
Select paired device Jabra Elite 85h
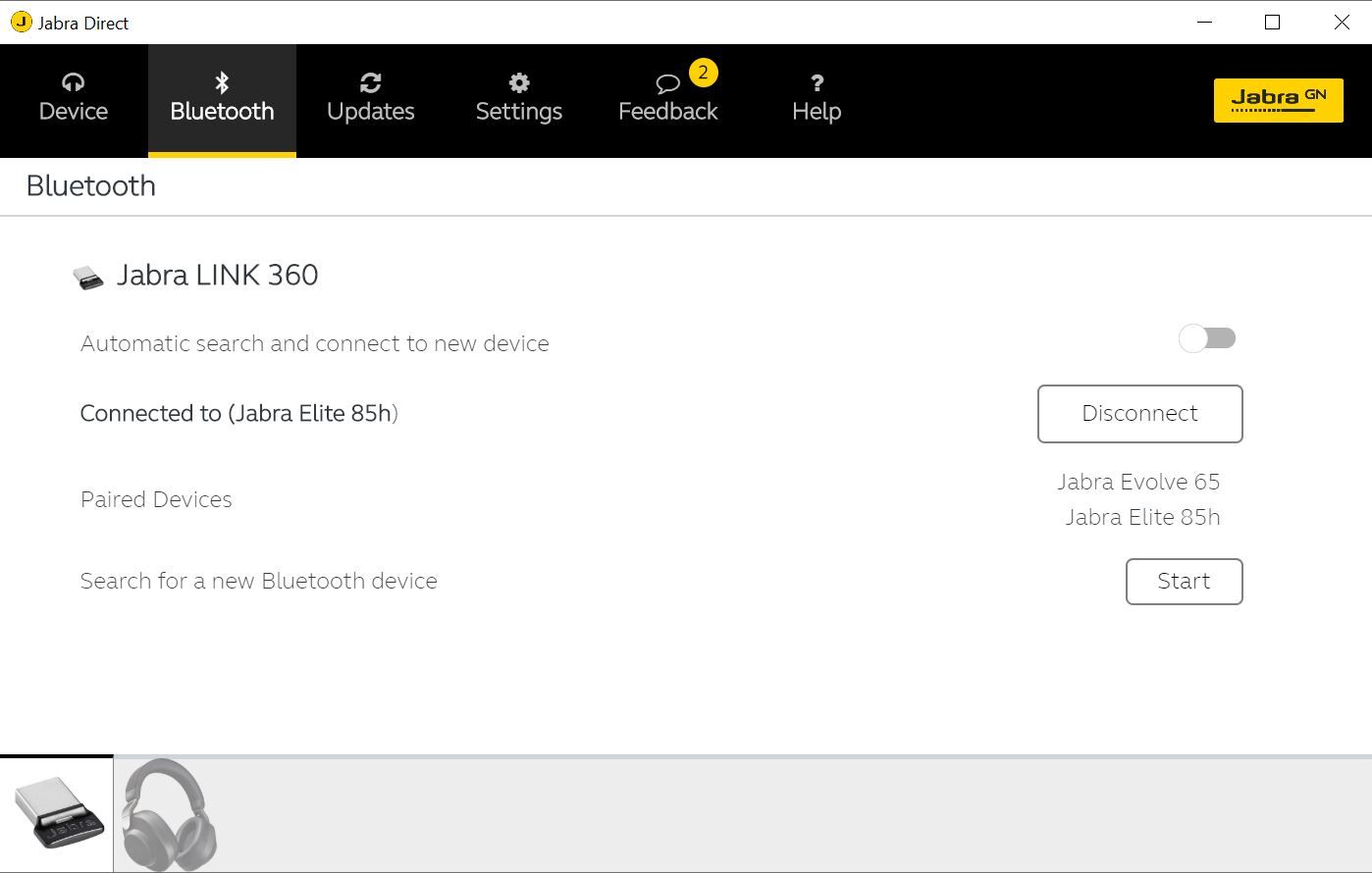(1142, 517)
